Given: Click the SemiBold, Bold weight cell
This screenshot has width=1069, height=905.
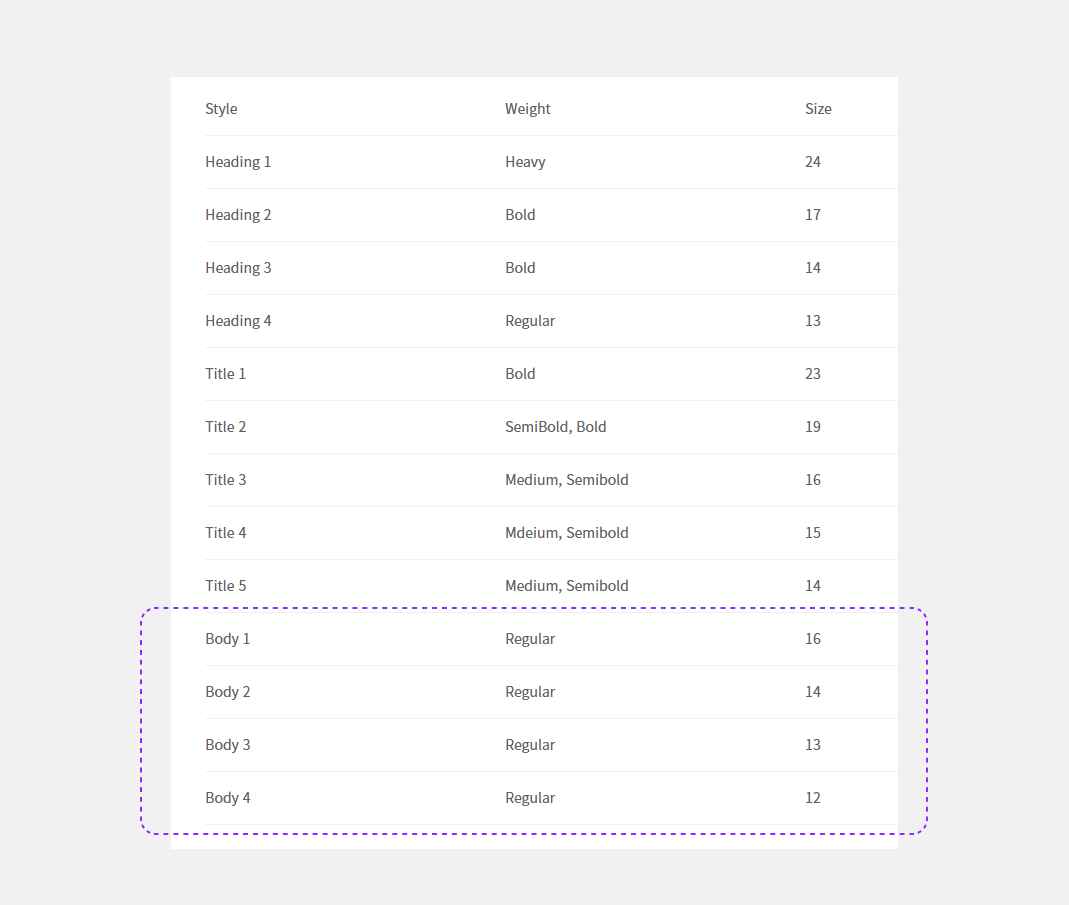Looking at the screenshot, I should click(555, 427).
